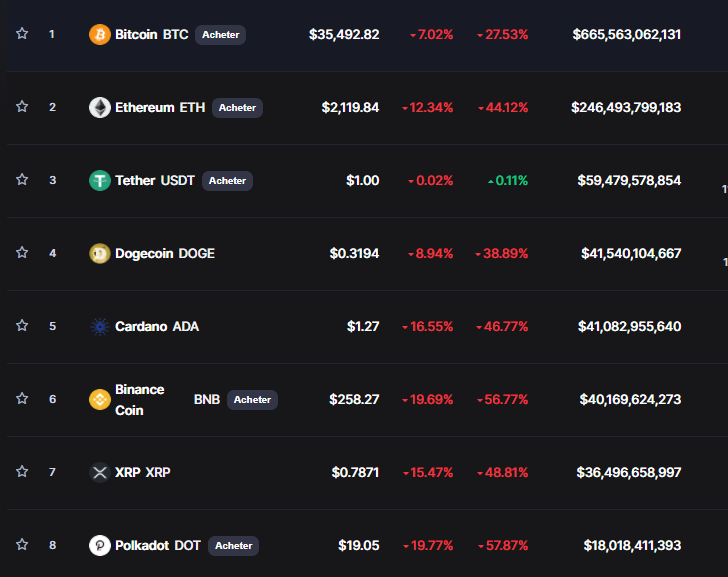
Task: Click Polkadot market cap $18,018,411,393
Action: [632, 545]
